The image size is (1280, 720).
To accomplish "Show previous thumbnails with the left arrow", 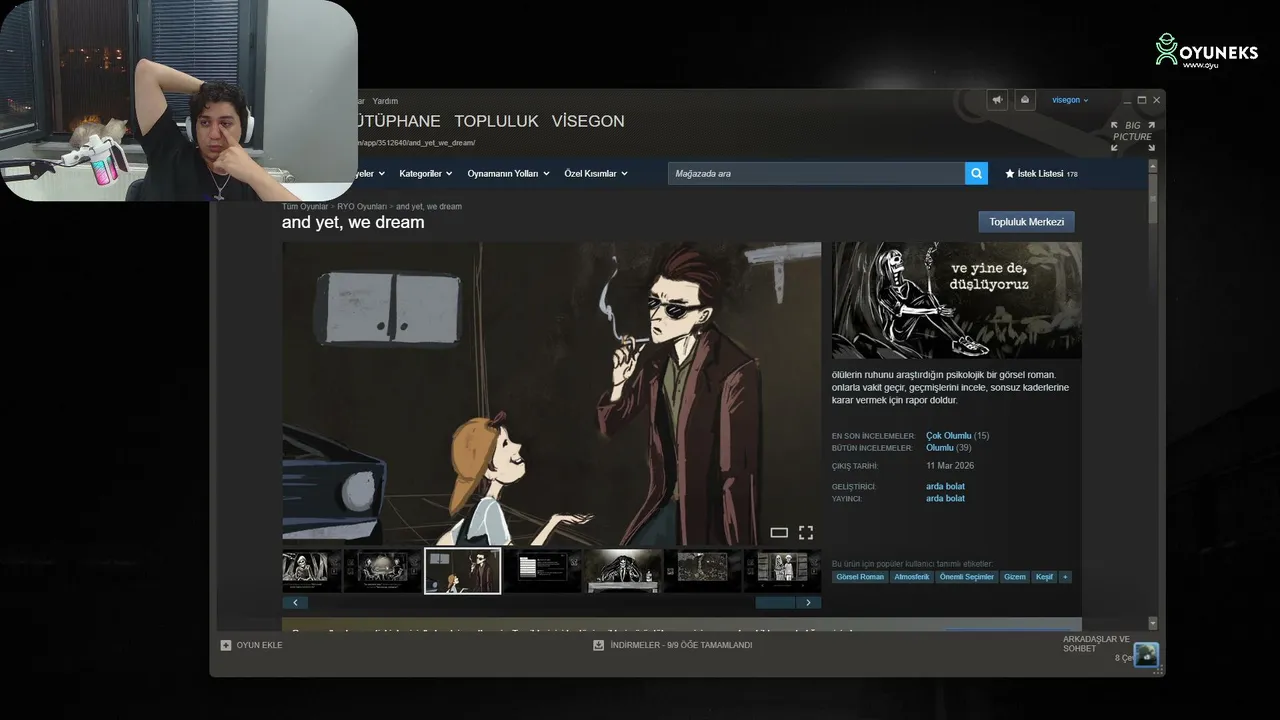I will click(295, 603).
